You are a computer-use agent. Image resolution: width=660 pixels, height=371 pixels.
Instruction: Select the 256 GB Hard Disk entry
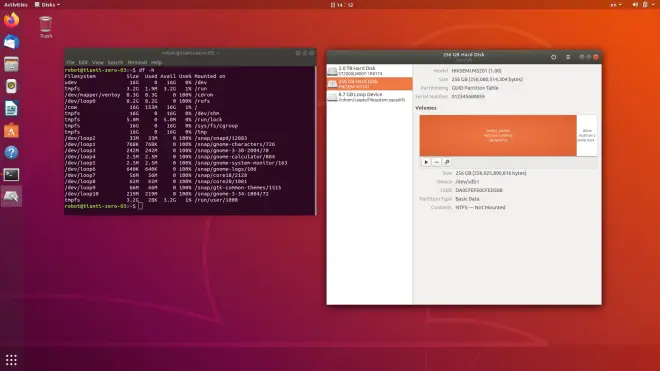click(370, 84)
